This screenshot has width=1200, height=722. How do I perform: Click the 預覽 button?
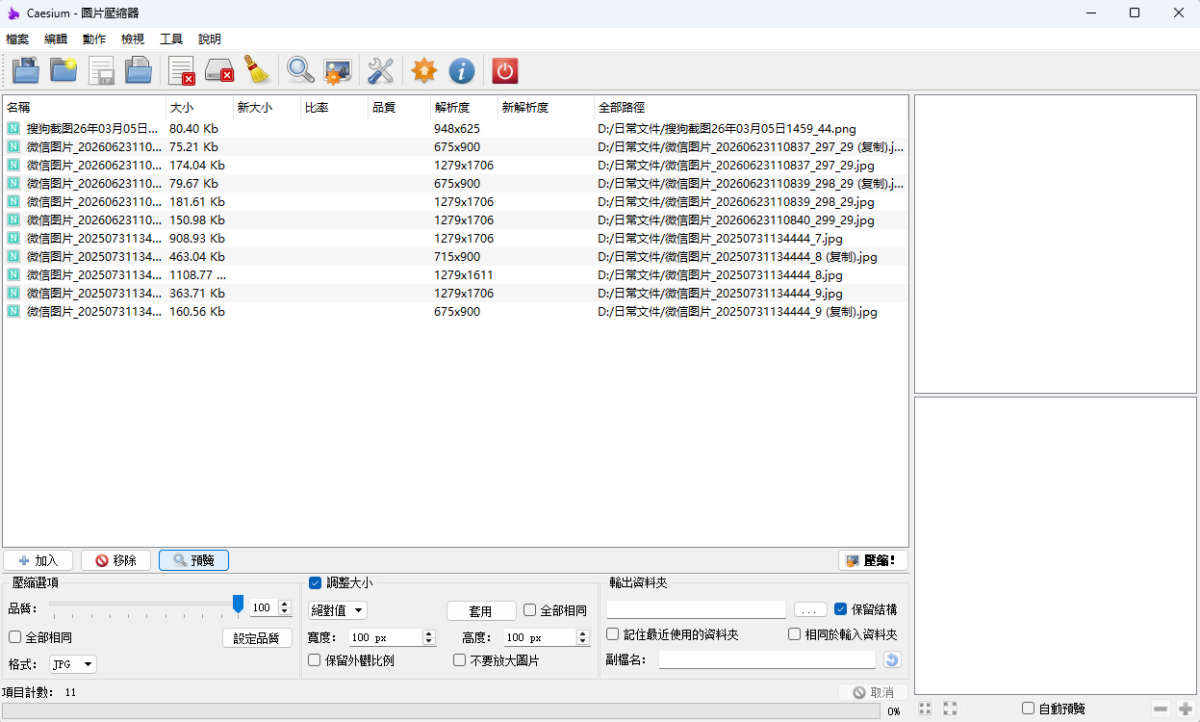point(194,561)
